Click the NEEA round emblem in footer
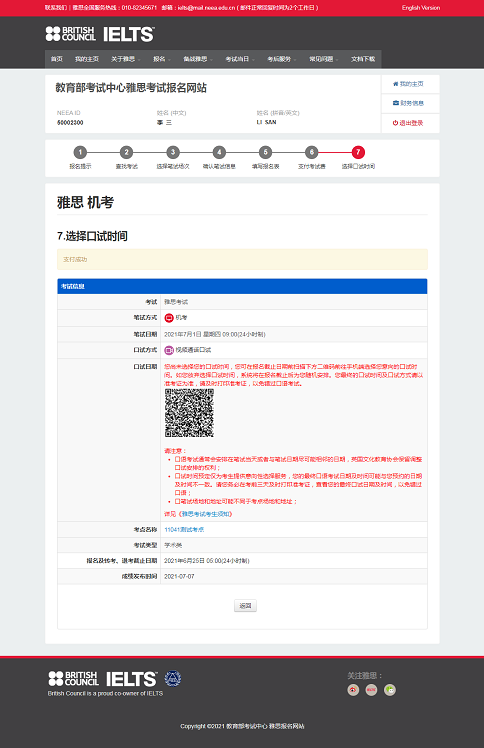This screenshot has width=484, height=748. pos(173,678)
